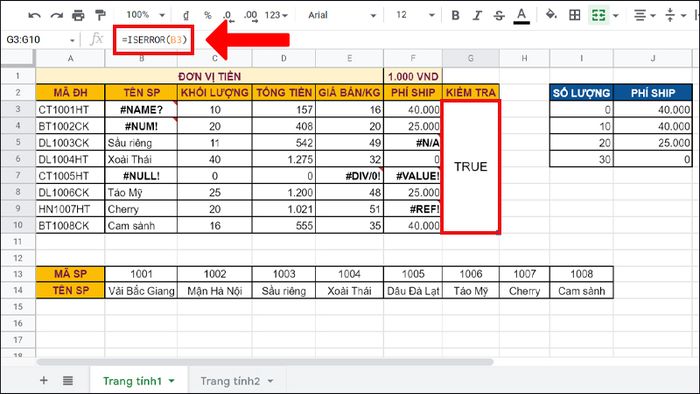Click the Vải Bắc Giang cell
Screen dimensions: 700x394
(x=141, y=291)
